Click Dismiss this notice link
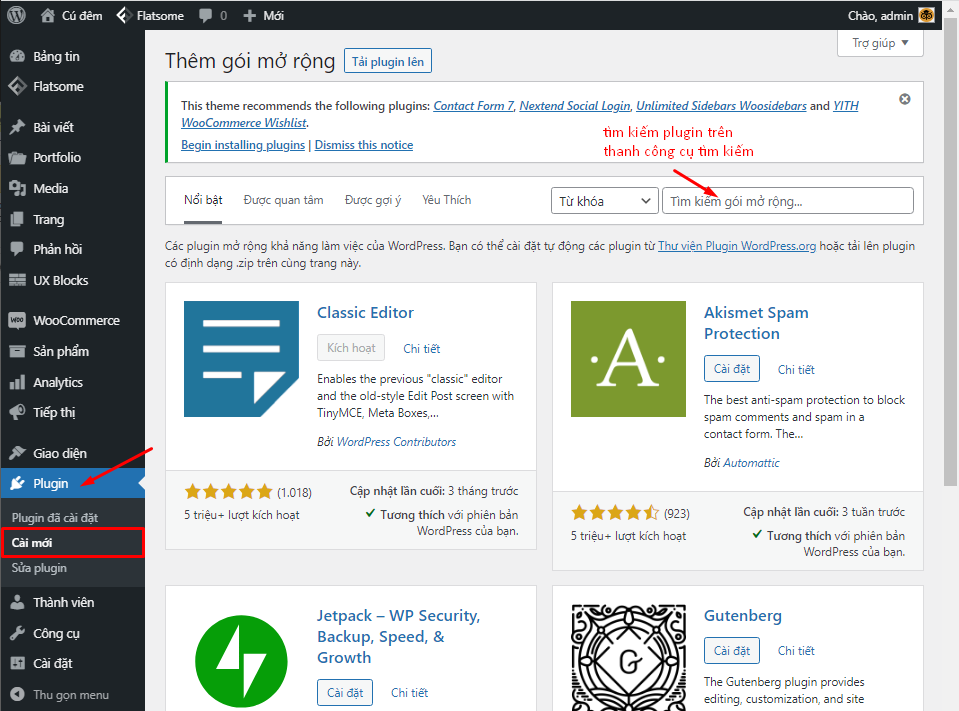This screenshot has height=711, width=959. pyautogui.click(x=364, y=145)
